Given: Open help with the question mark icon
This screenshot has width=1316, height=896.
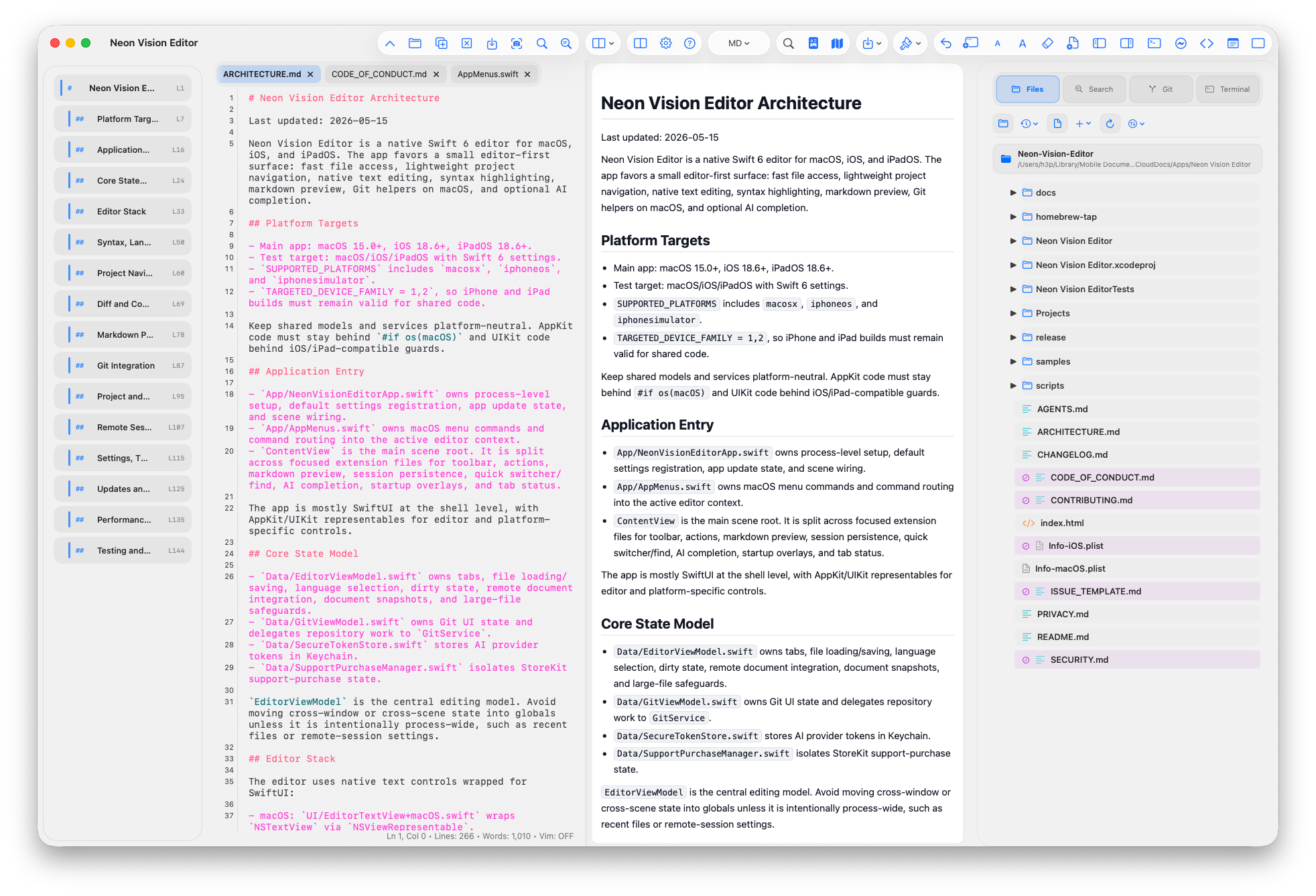Looking at the screenshot, I should (689, 44).
